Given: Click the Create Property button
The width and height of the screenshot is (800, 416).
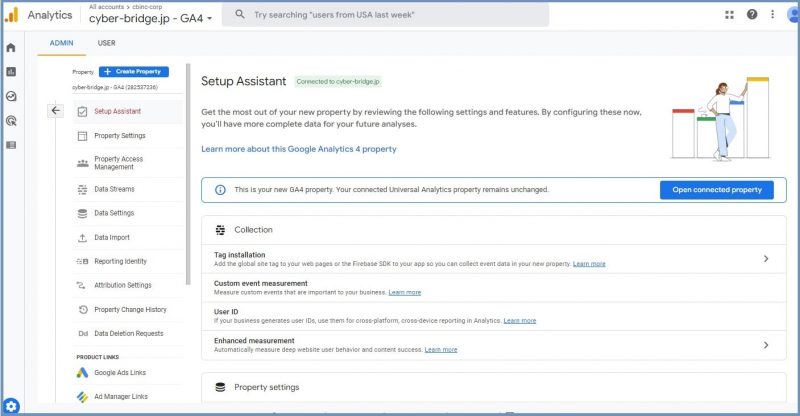Looking at the screenshot, I should pyautogui.click(x=134, y=72).
